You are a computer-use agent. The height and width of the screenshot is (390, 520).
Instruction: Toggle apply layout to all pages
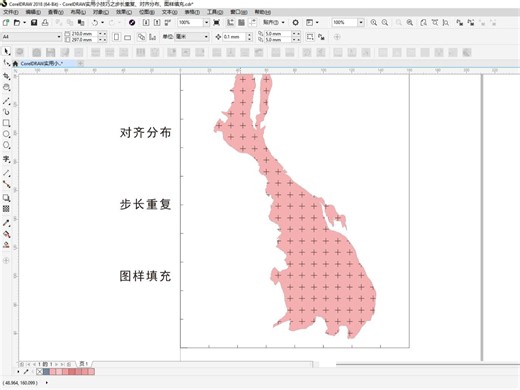click(x=142, y=37)
